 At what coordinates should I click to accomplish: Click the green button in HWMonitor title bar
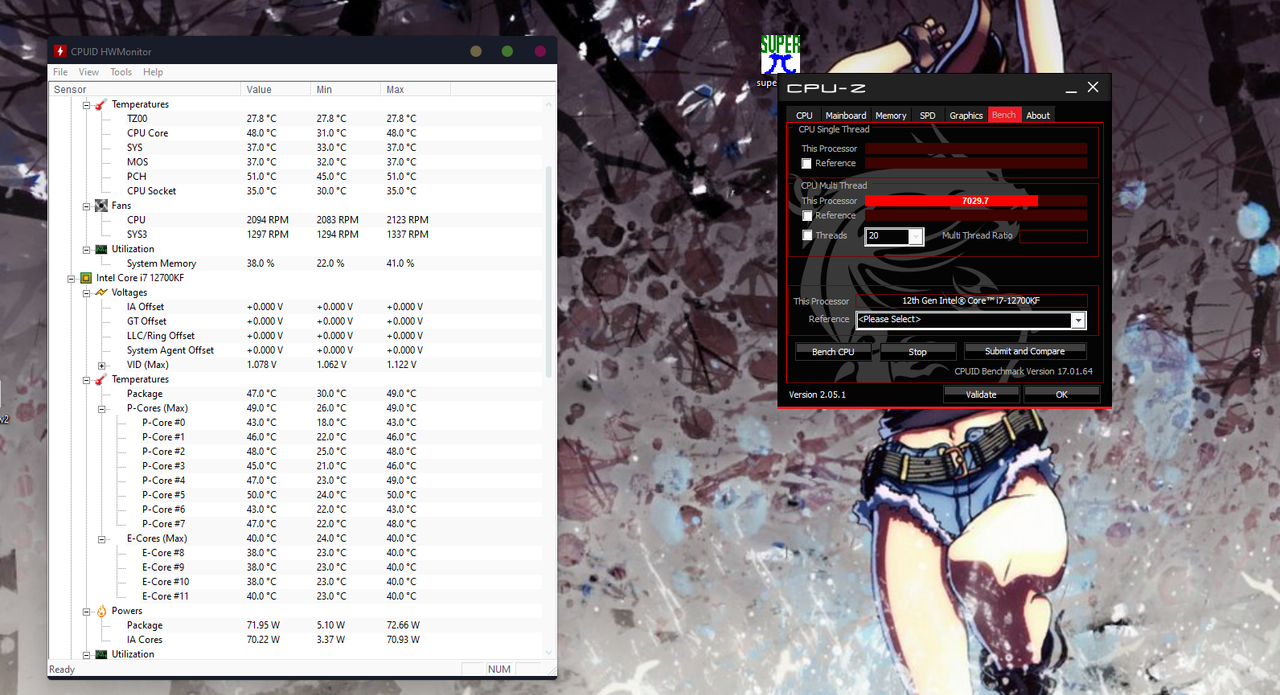(x=508, y=51)
